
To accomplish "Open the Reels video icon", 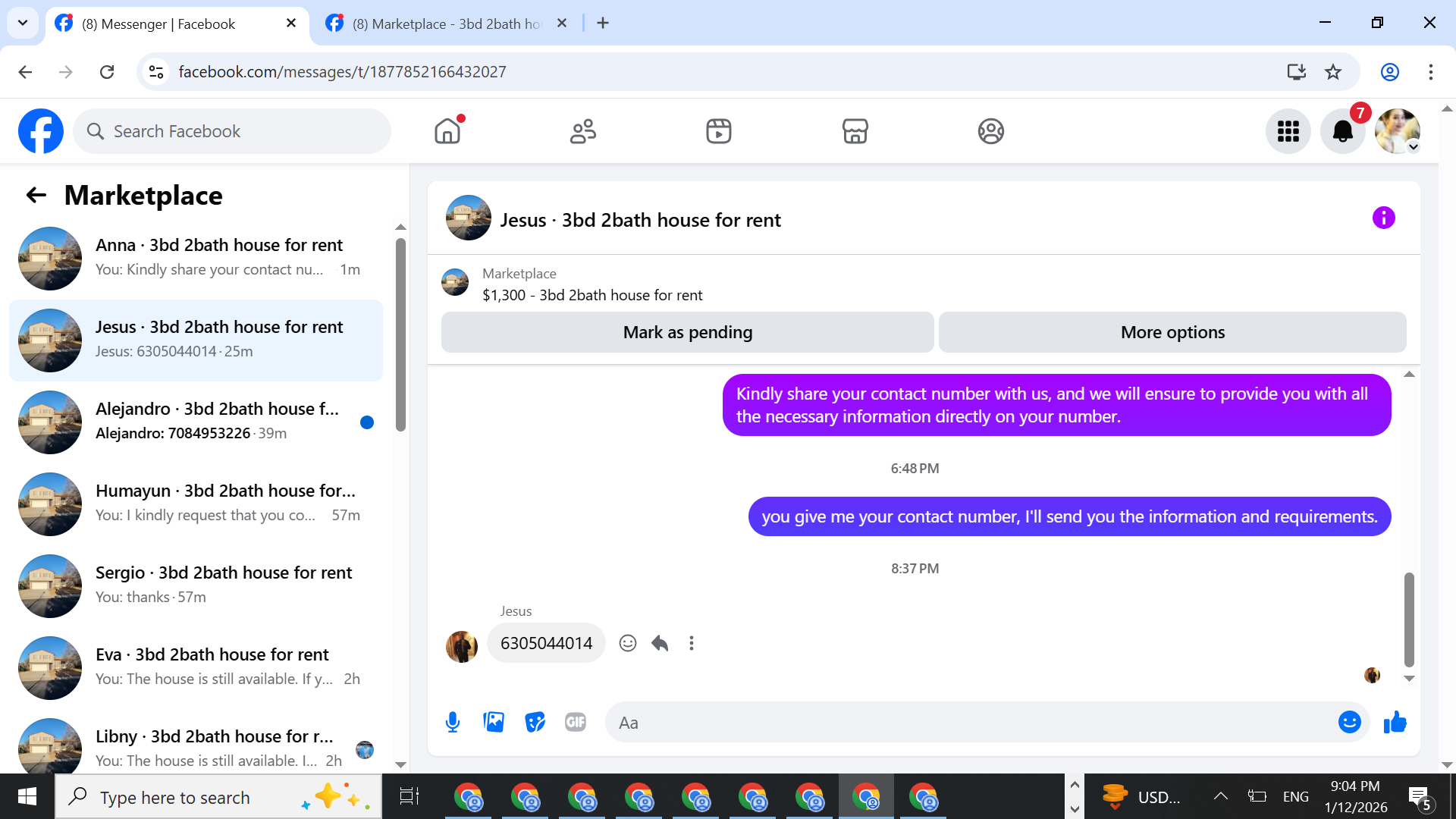I will (718, 131).
